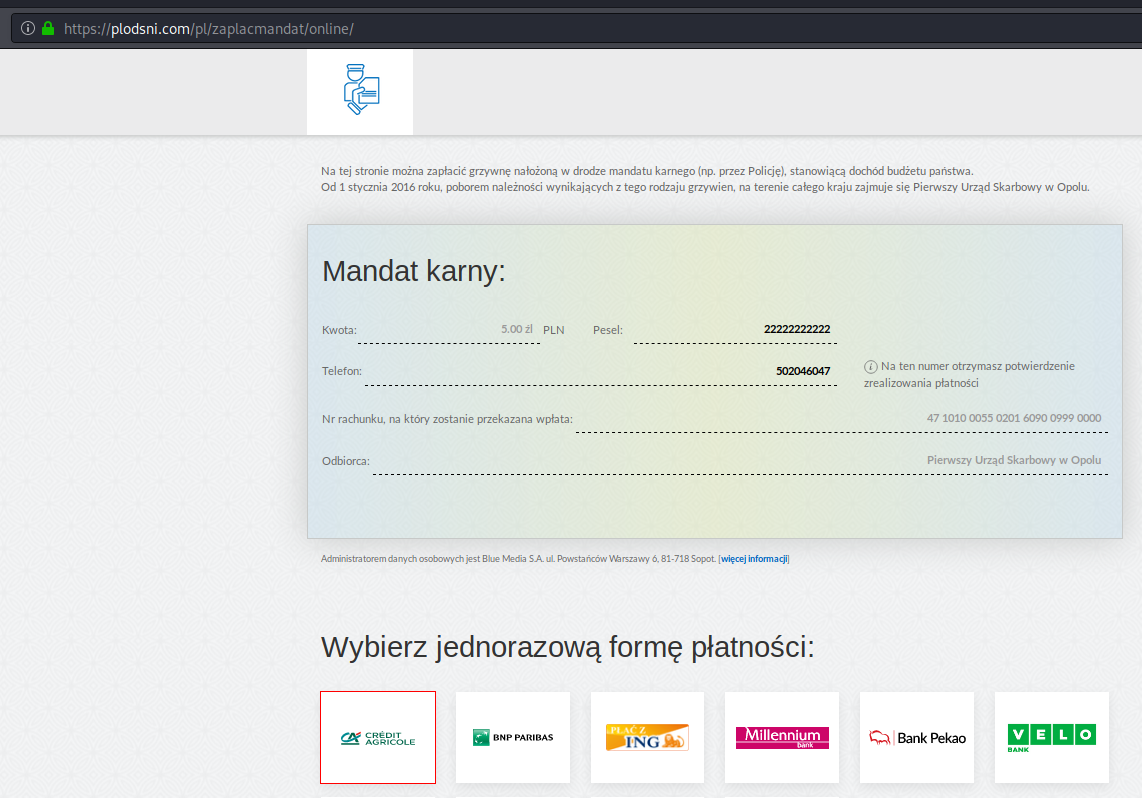Choose Millennium bank payment tile
Viewport: 1142px width, 798px height.
(782, 738)
